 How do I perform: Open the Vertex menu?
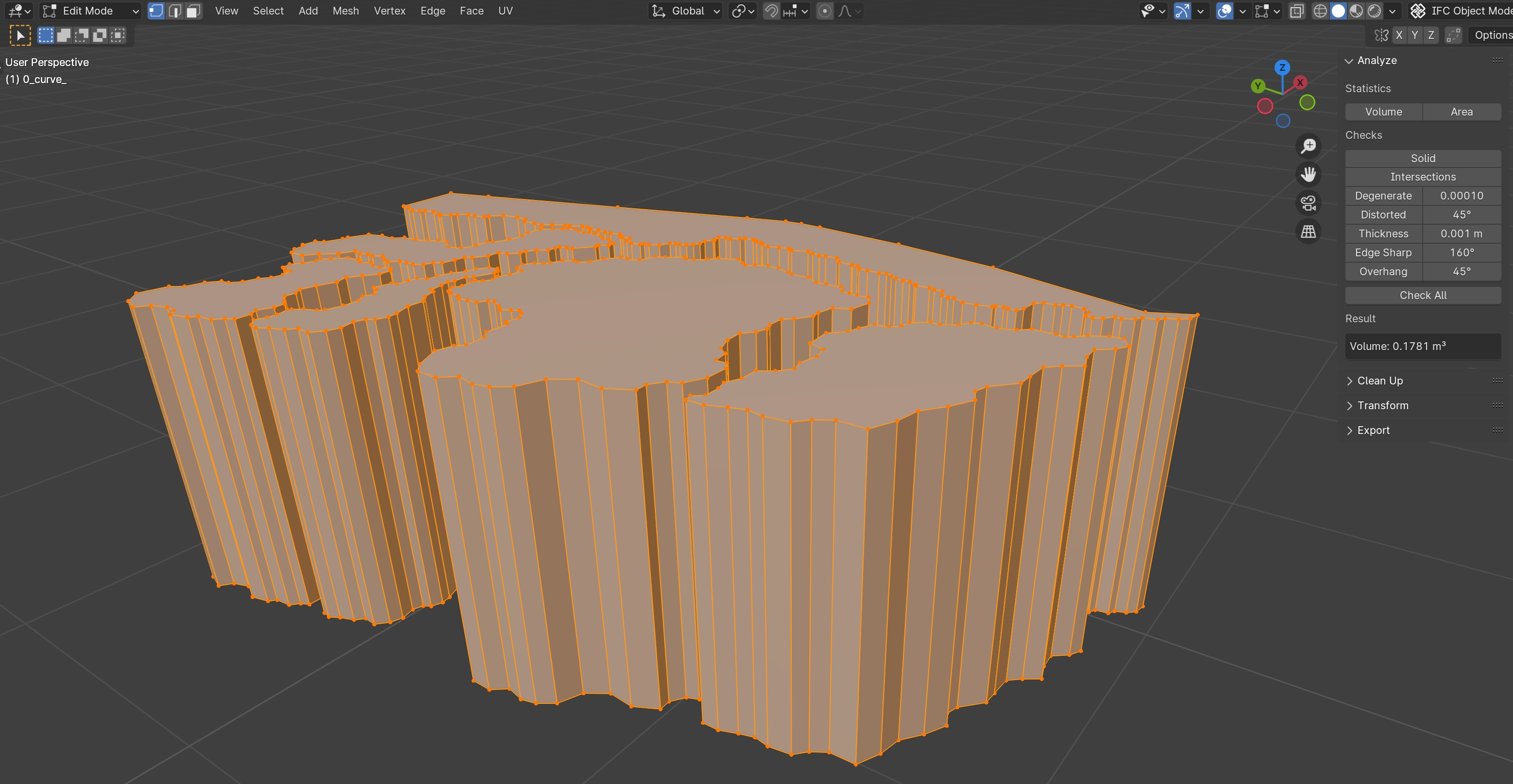(390, 11)
